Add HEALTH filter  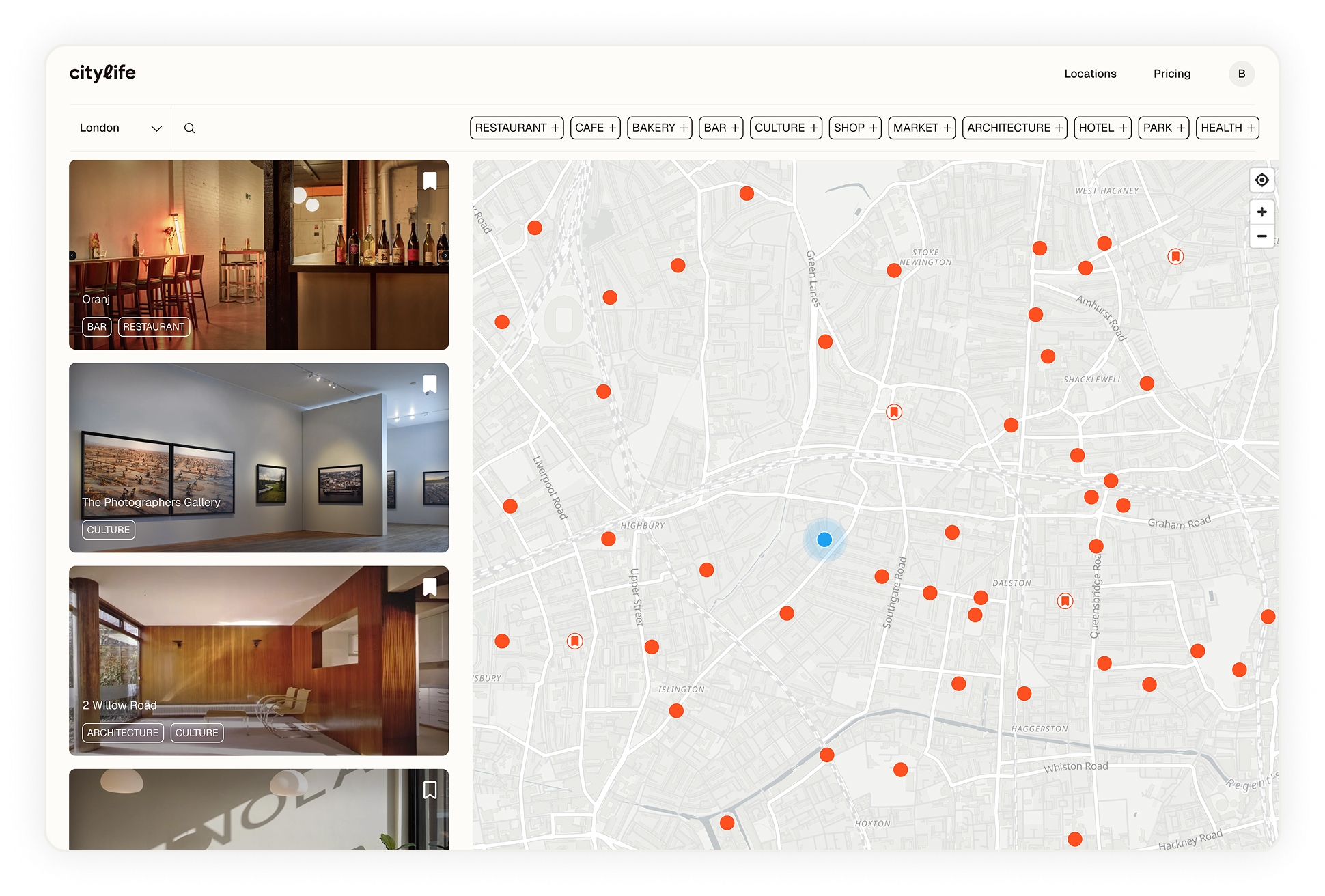point(1228,128)
